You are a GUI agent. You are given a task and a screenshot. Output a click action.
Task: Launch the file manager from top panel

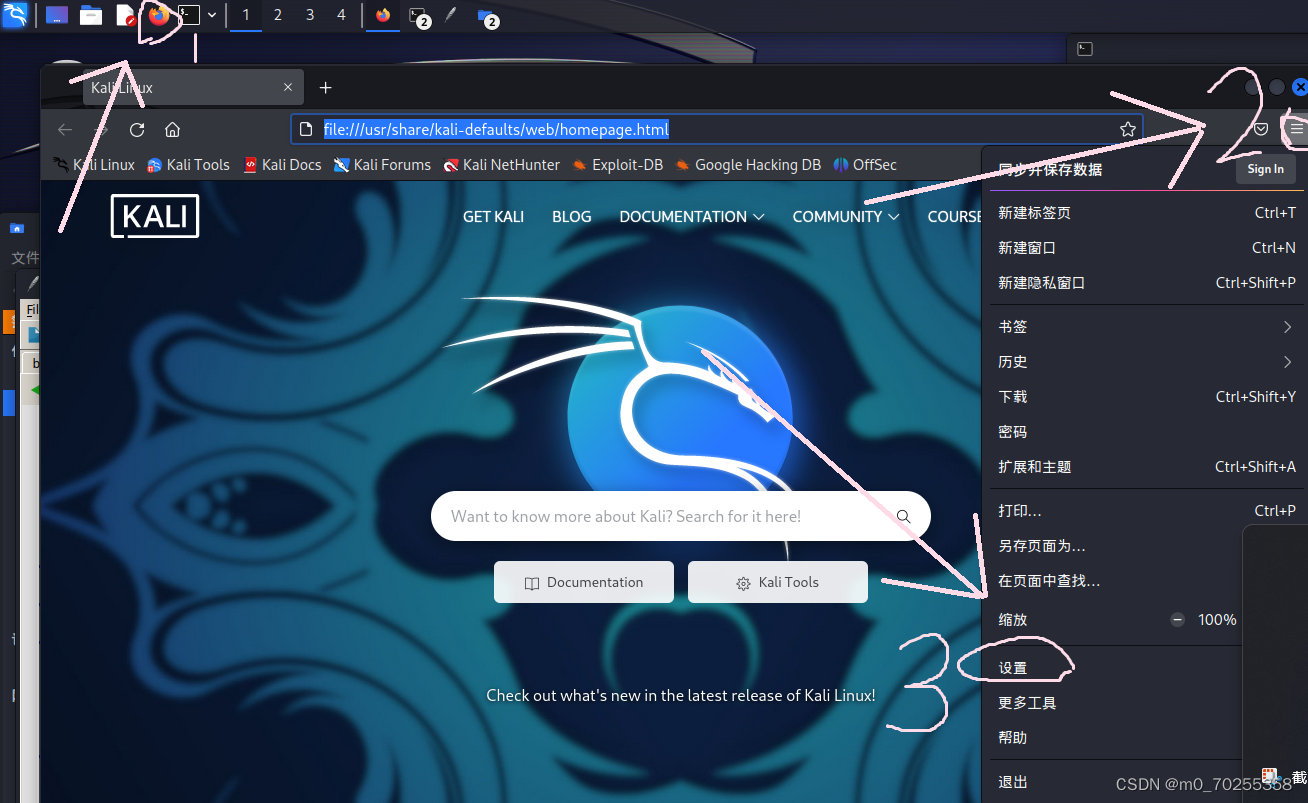point(91,15)
